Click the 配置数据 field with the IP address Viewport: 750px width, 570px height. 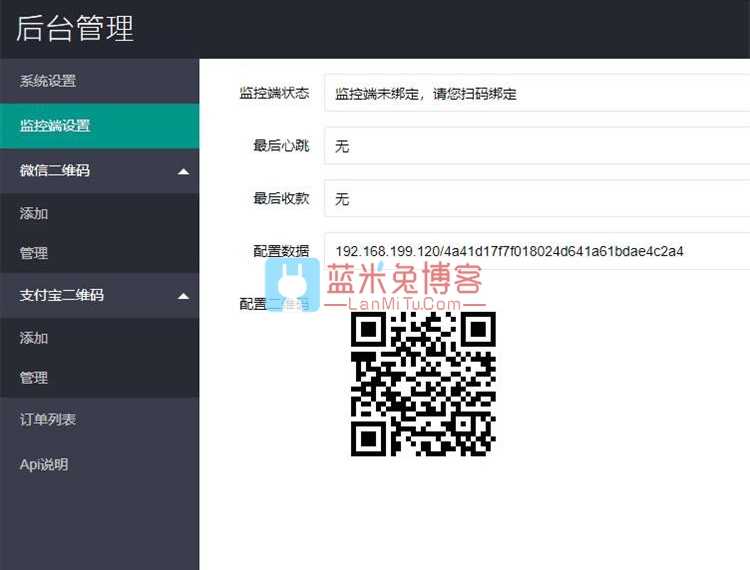tap(537, 251)
